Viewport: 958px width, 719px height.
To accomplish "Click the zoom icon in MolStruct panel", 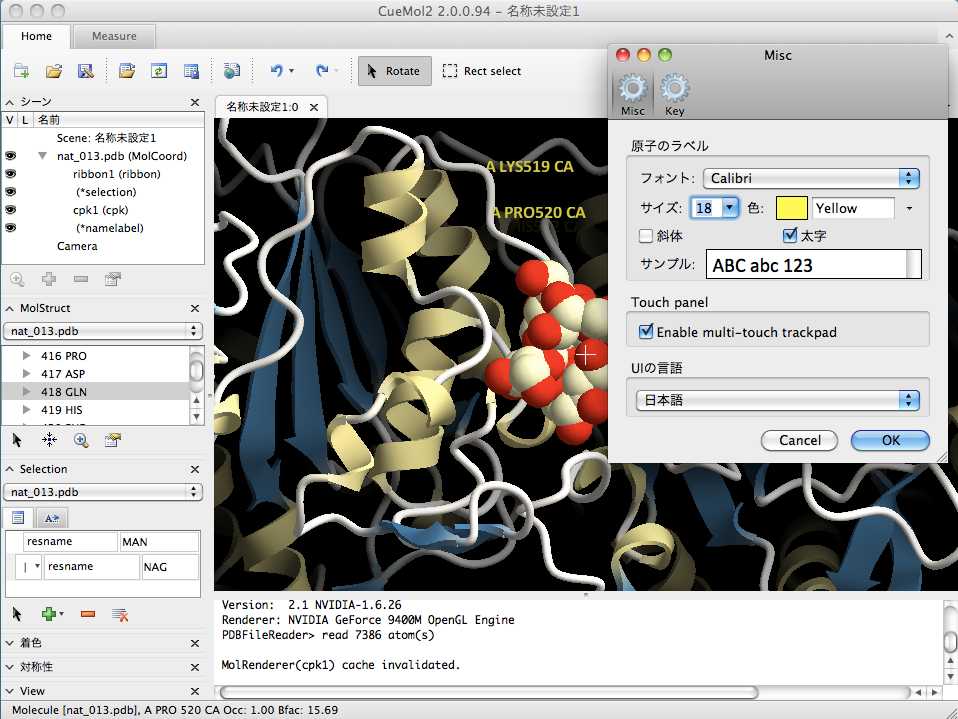I will coord(81,440).
